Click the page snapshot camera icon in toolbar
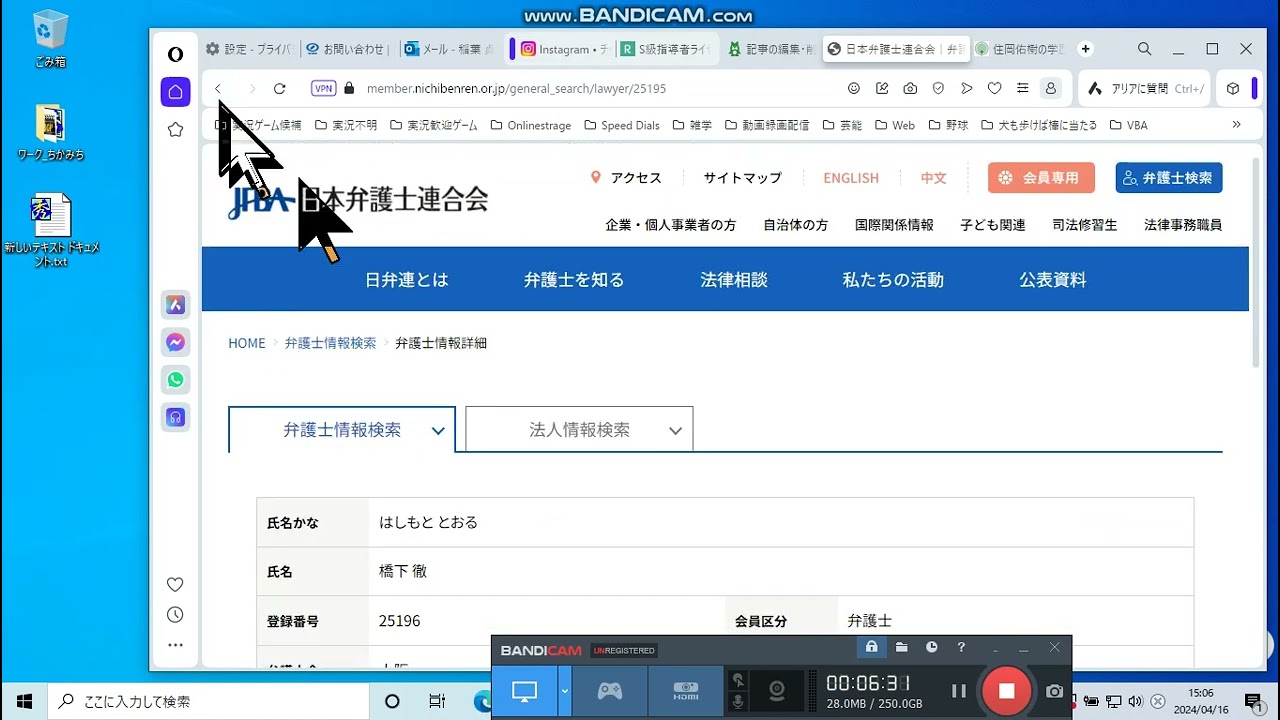Screen dimensions: 1280x720 (x=910, y=88)
